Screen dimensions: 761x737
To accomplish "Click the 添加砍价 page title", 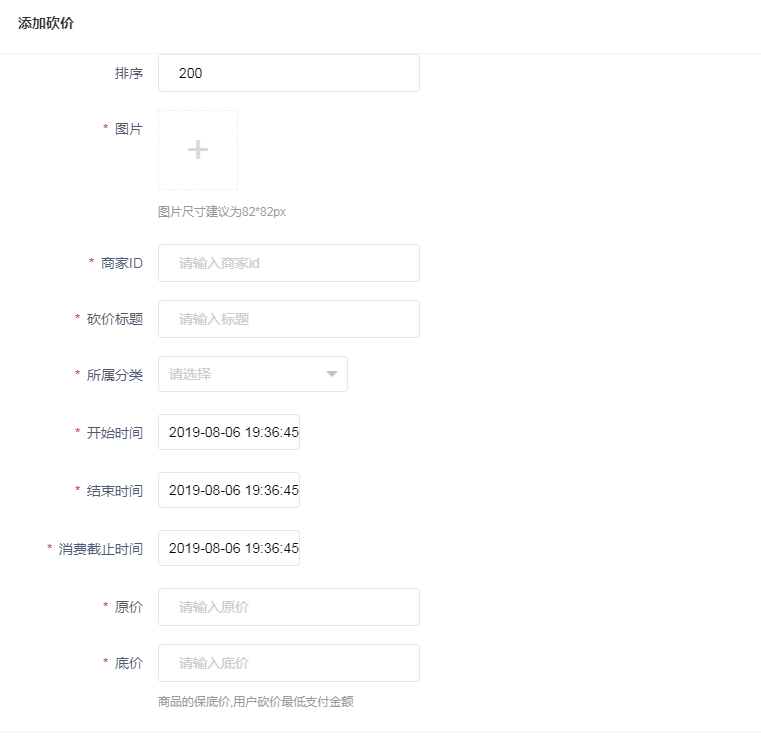I will tap(46, 23).
